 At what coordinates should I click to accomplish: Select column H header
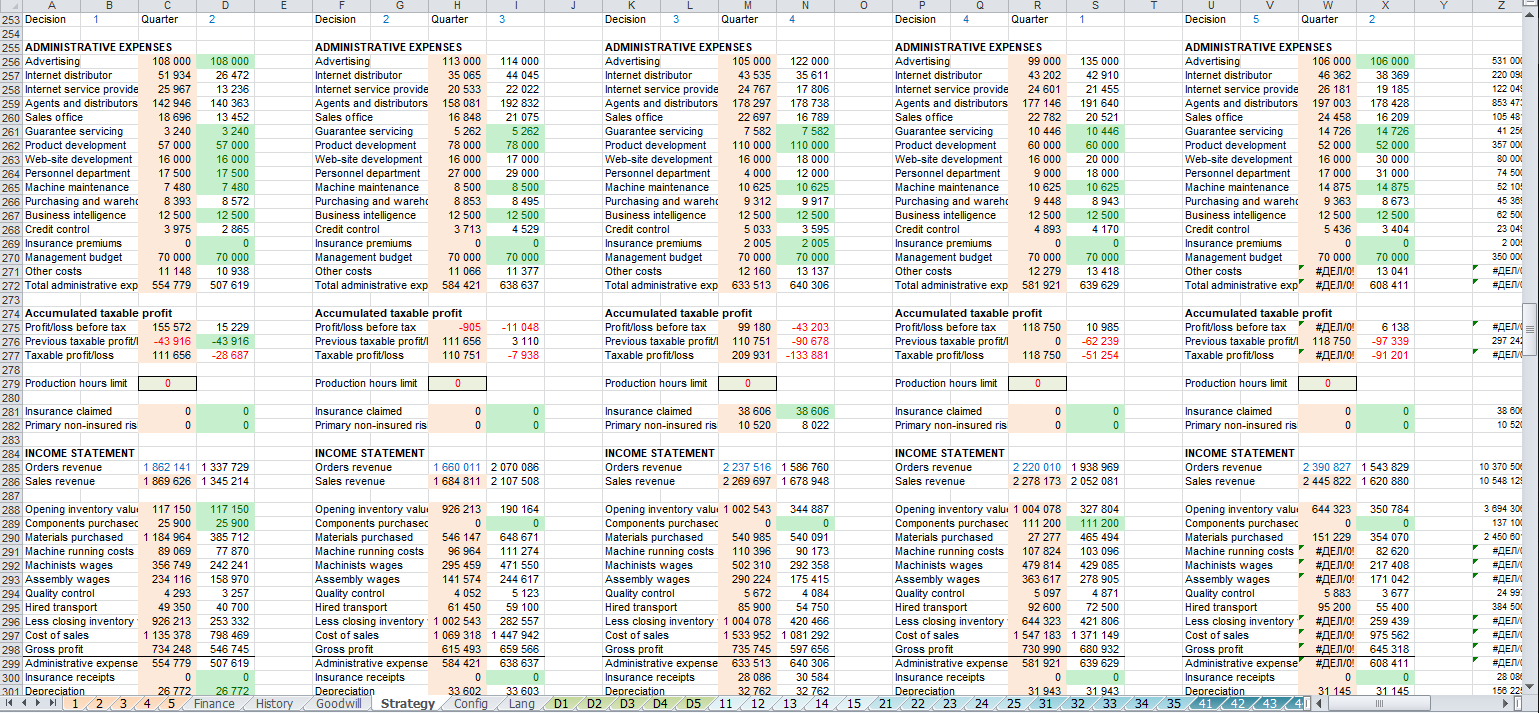point(458,5)
